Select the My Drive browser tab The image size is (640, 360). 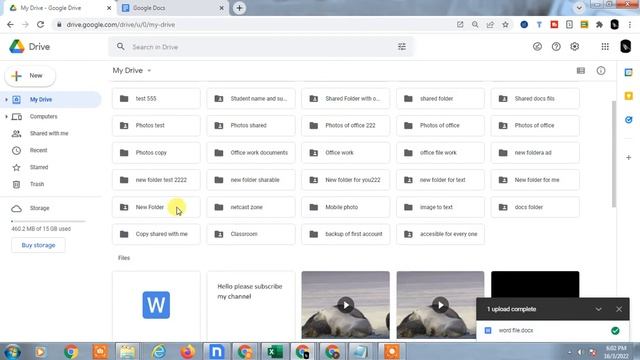(60, 8)
